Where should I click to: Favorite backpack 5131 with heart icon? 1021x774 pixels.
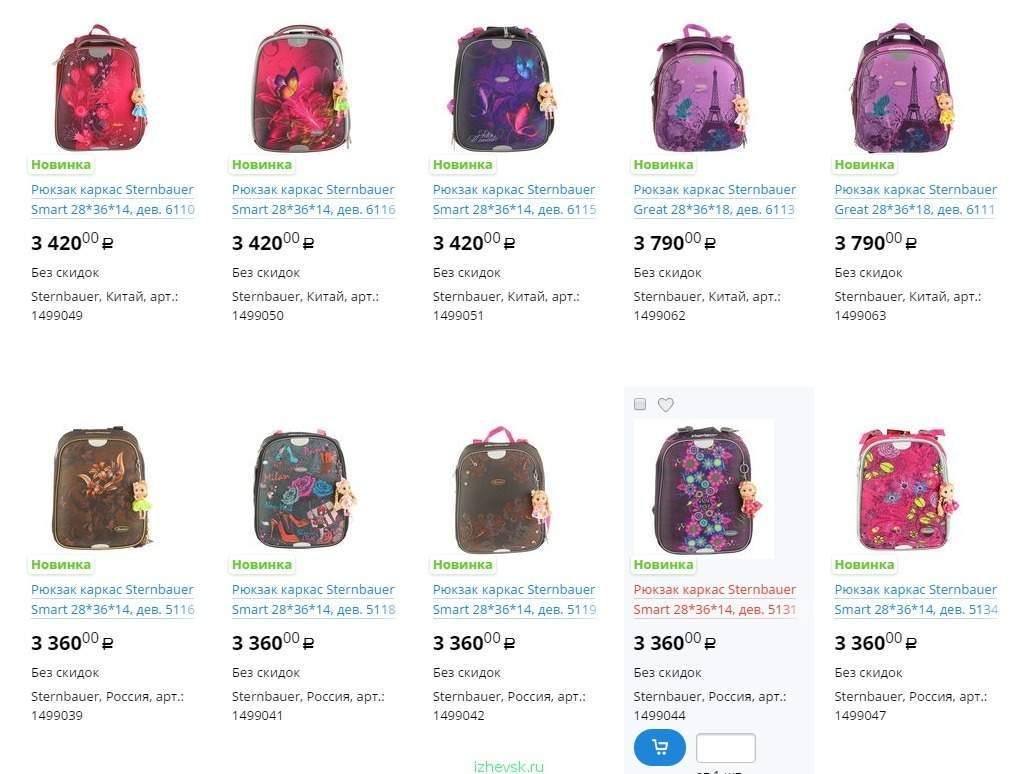(665, 404)
